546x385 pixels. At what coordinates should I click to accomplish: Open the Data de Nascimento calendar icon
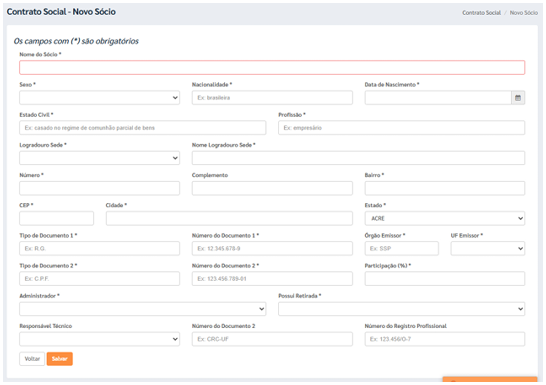[x=518, y=98]
